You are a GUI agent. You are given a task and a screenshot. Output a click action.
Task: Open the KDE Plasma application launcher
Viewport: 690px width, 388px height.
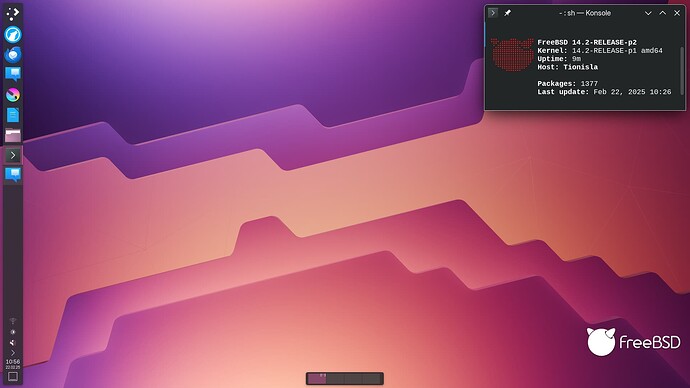(13, 14)
